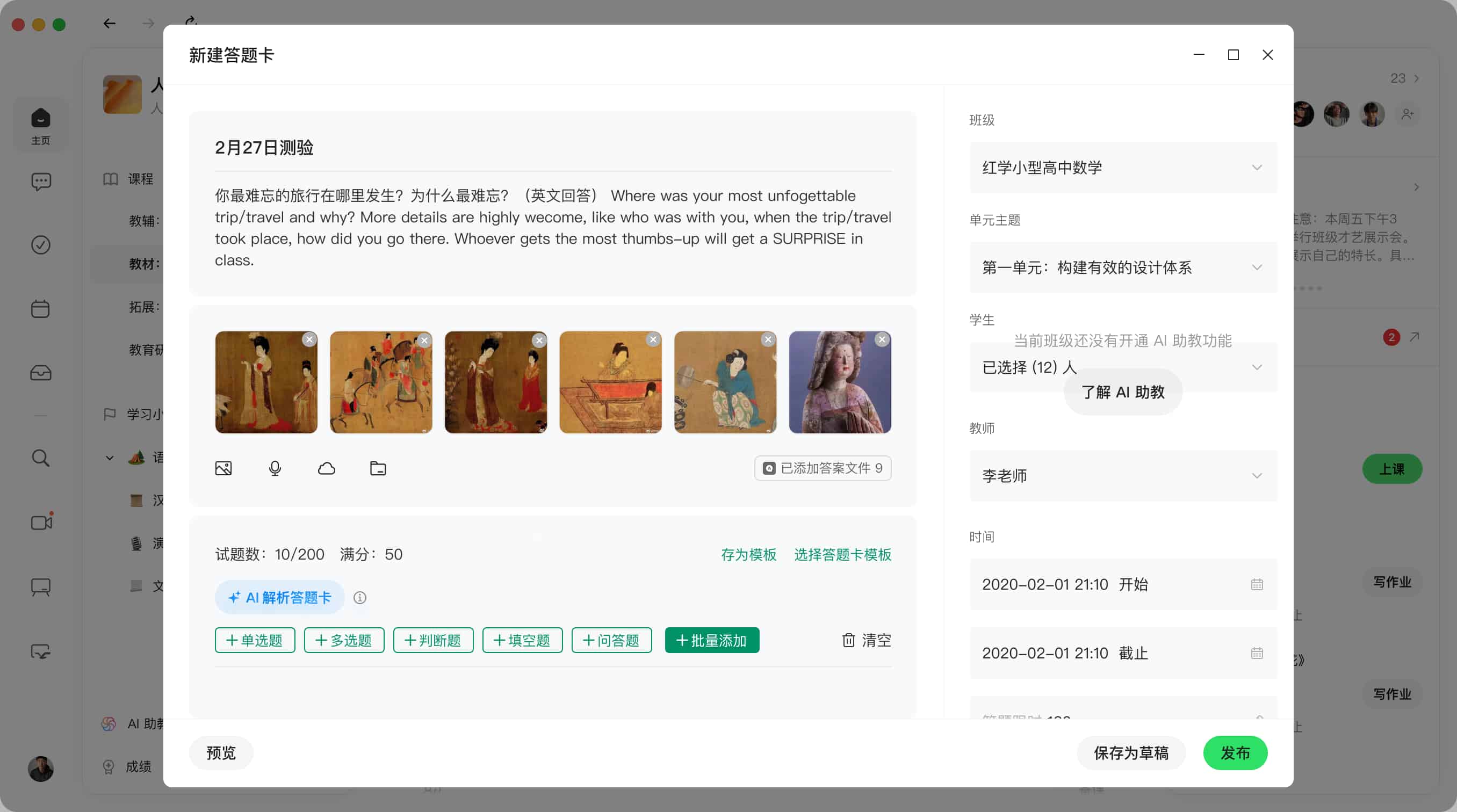Add a 填空题 question
1457x812 pixels.
(522, 640)
